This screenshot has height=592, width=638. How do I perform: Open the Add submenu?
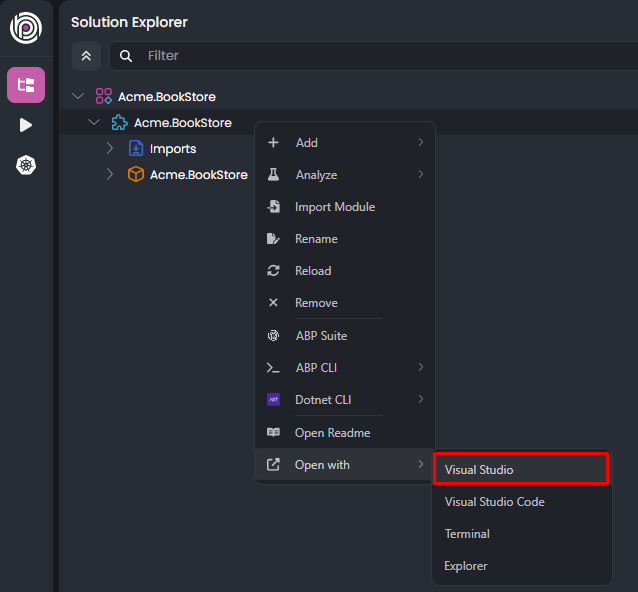345,143
